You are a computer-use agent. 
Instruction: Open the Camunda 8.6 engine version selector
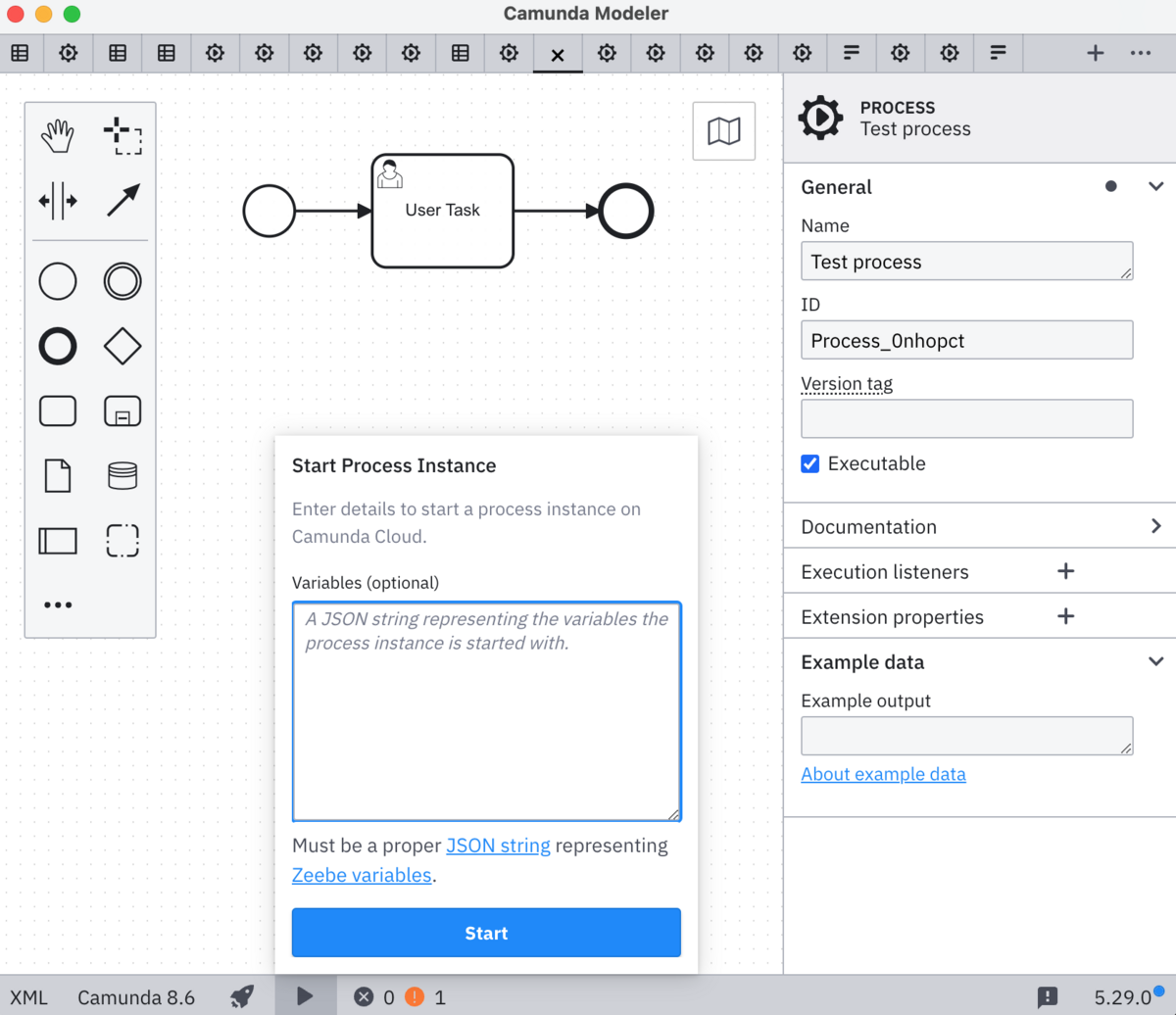pyautogui.click(x=136, y=997)
